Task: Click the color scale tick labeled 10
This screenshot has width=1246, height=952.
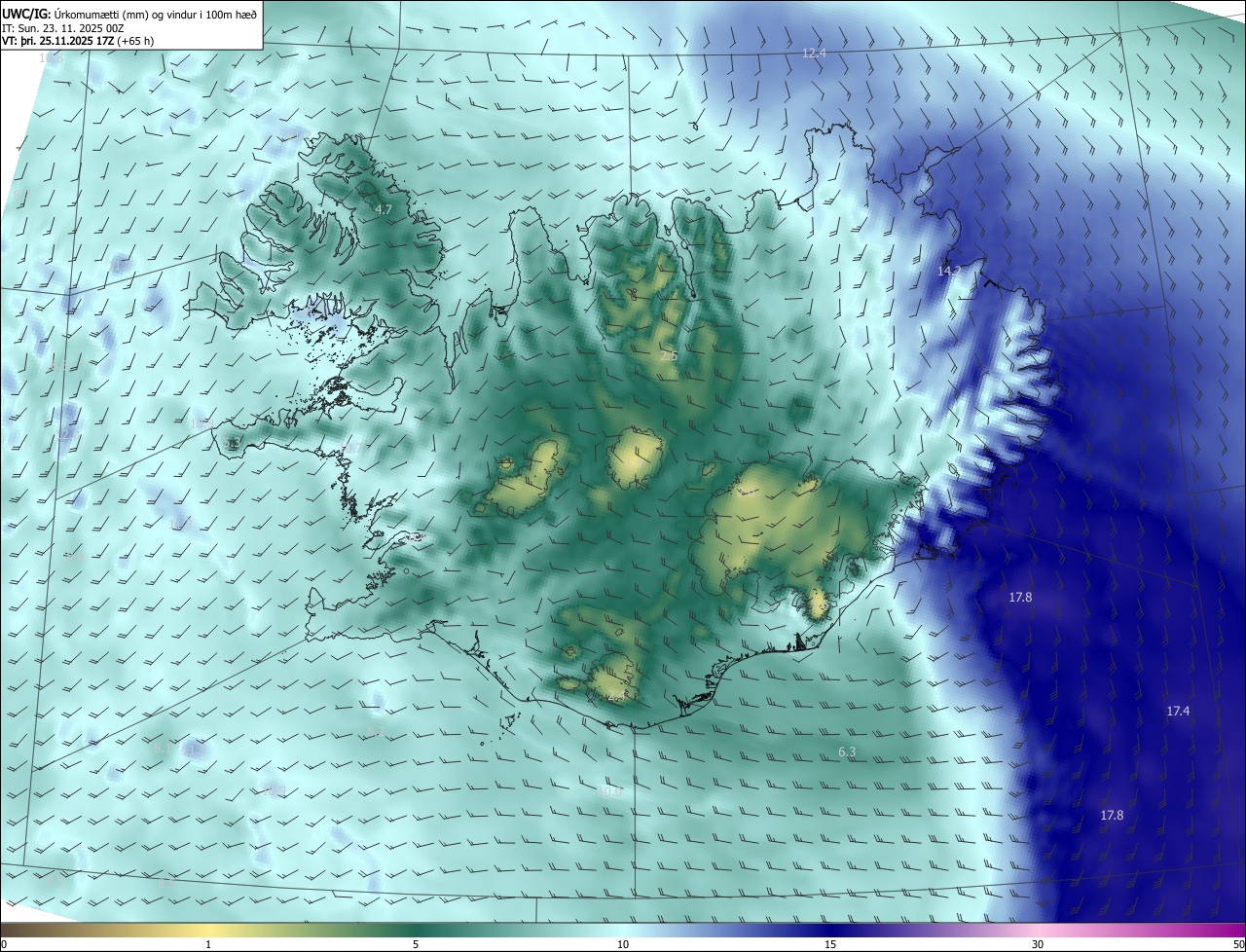Action: (x=623, y=944)
